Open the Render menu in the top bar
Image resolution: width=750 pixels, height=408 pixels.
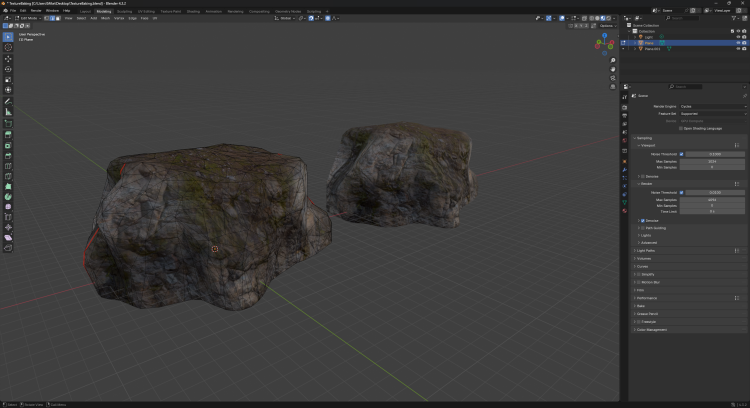[36, 10]
